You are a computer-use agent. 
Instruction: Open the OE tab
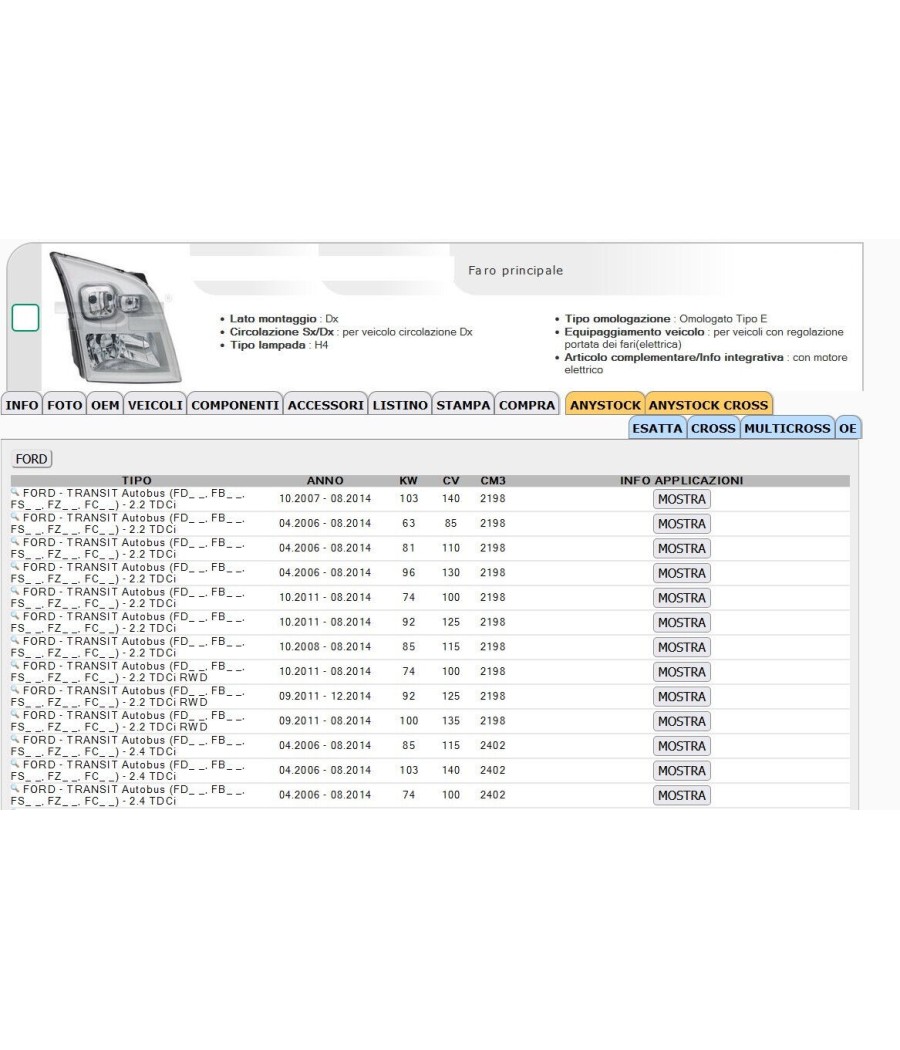(848, 428)
